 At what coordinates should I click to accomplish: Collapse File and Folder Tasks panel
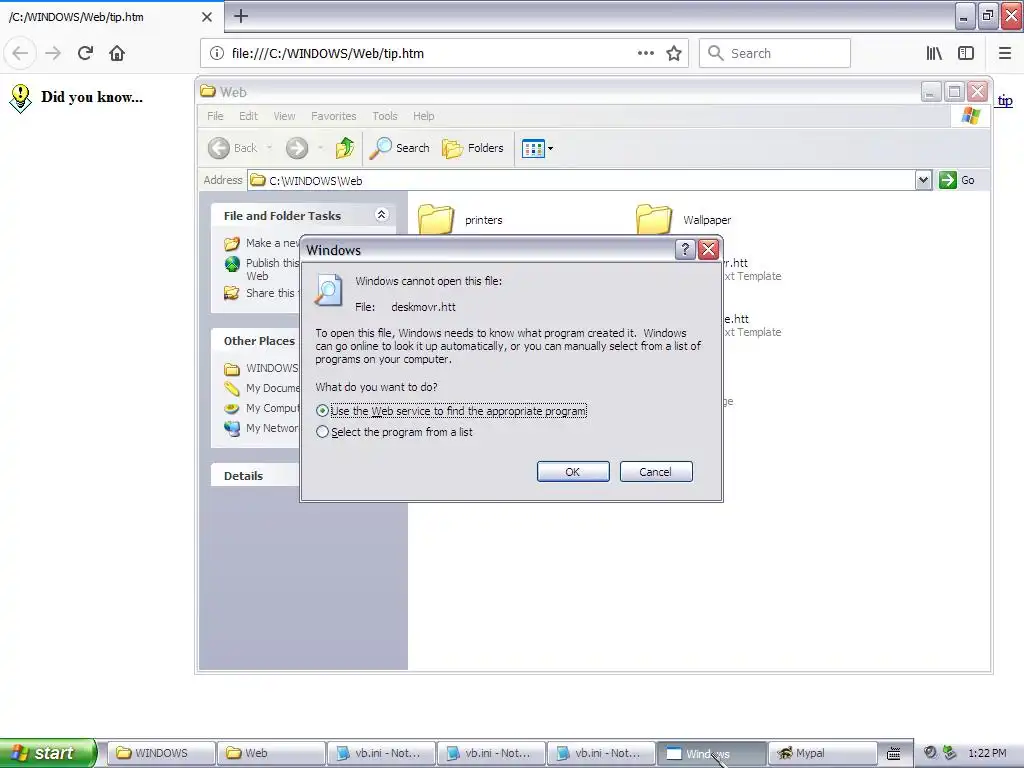tap(381, 215)
